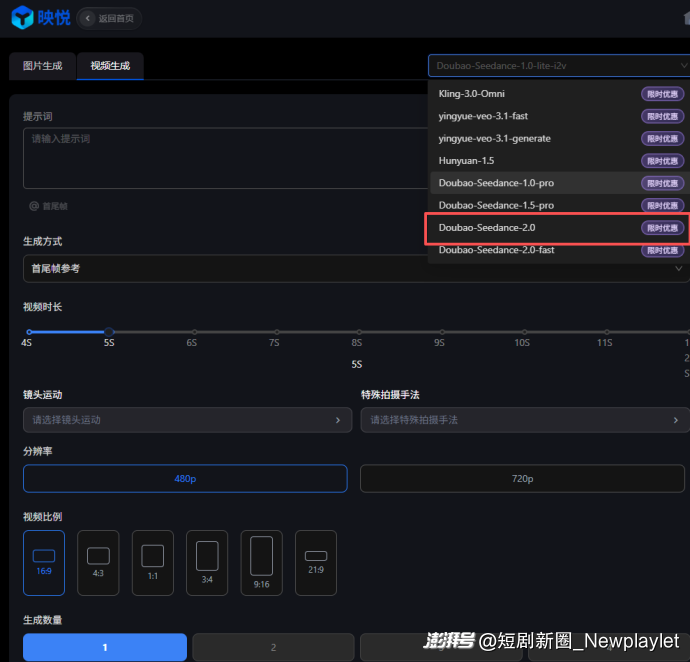Image resolution: width=690 pixels, height=662 pixels.
Task: Select the 4:3 aspect ratio icon
Action: coord(98,555)
